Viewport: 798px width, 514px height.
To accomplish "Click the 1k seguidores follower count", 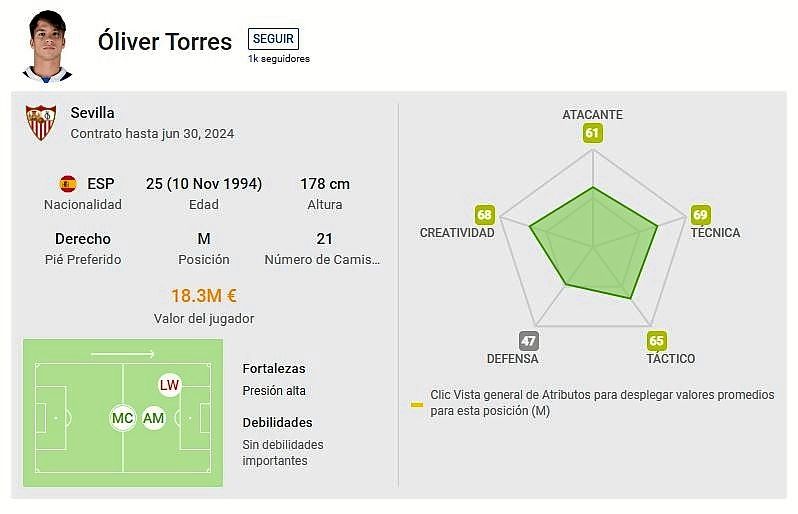I will coord(279,59).
